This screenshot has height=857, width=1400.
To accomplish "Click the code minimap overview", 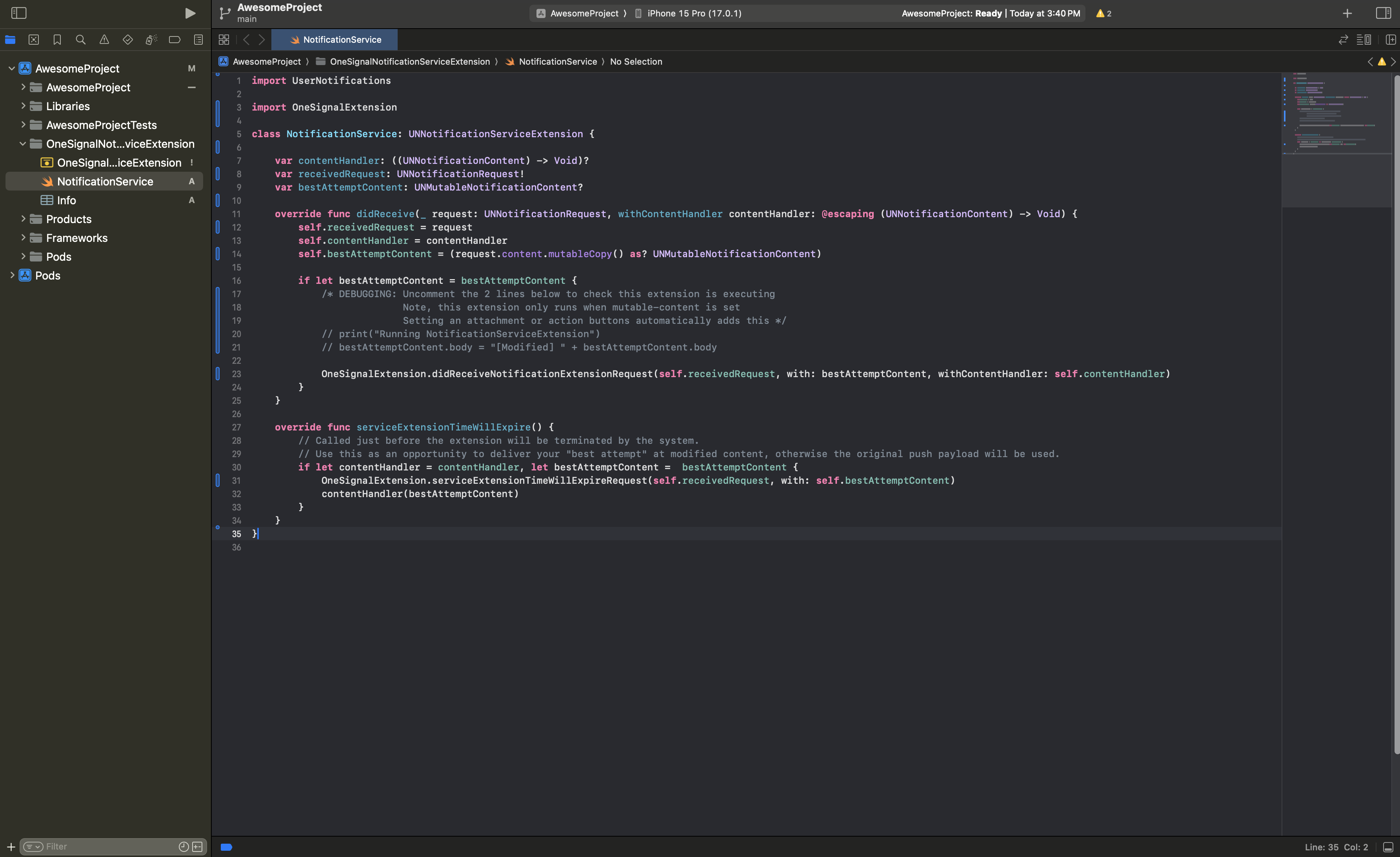I will tap(1336, 140).
